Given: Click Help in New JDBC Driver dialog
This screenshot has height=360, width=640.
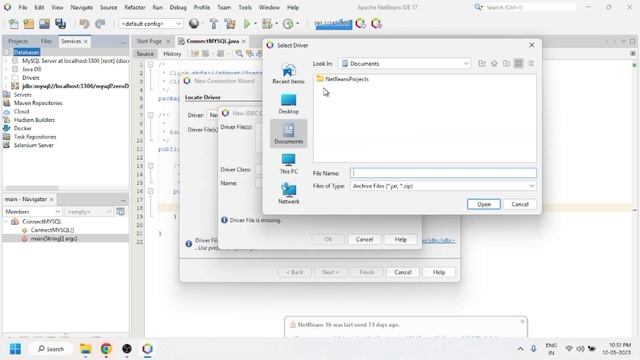Looking at the screenshot, I should click(400, 240).
